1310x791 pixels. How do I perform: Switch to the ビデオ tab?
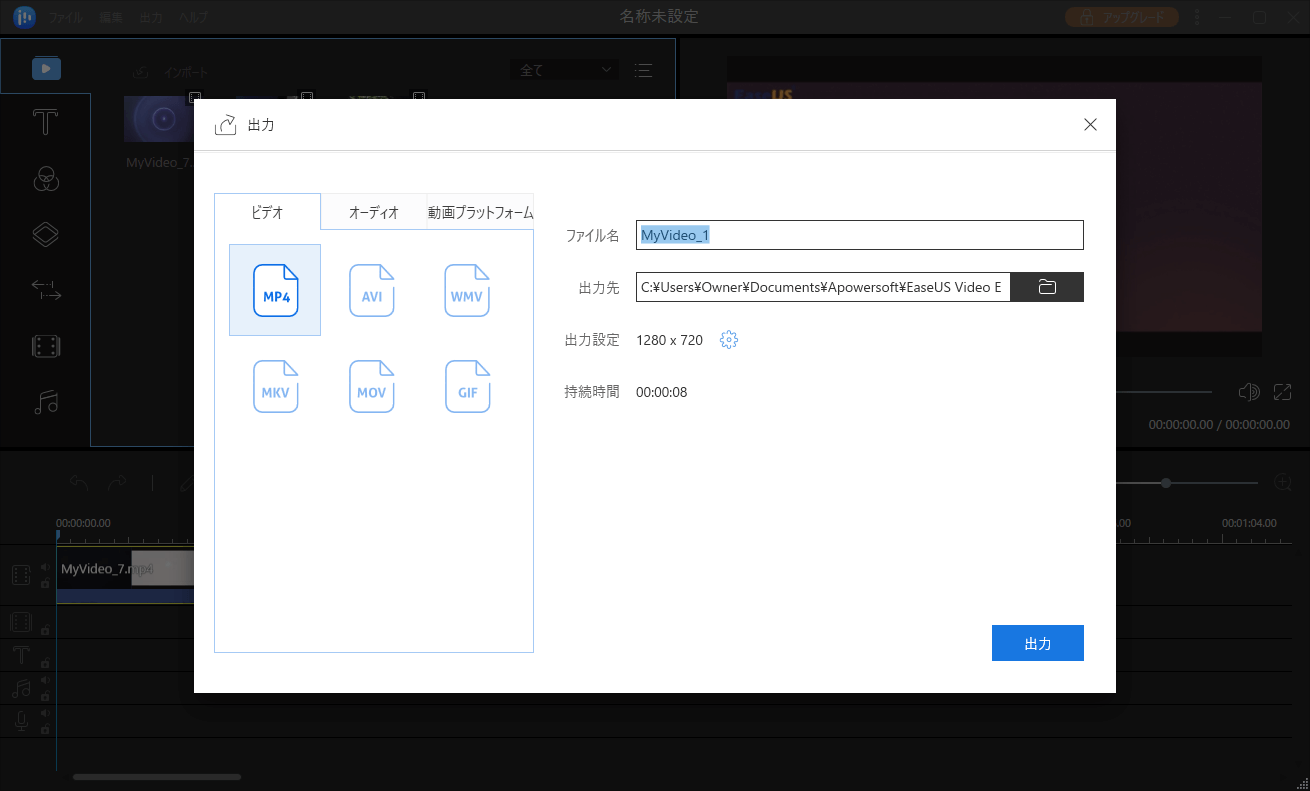coord(267,212)
